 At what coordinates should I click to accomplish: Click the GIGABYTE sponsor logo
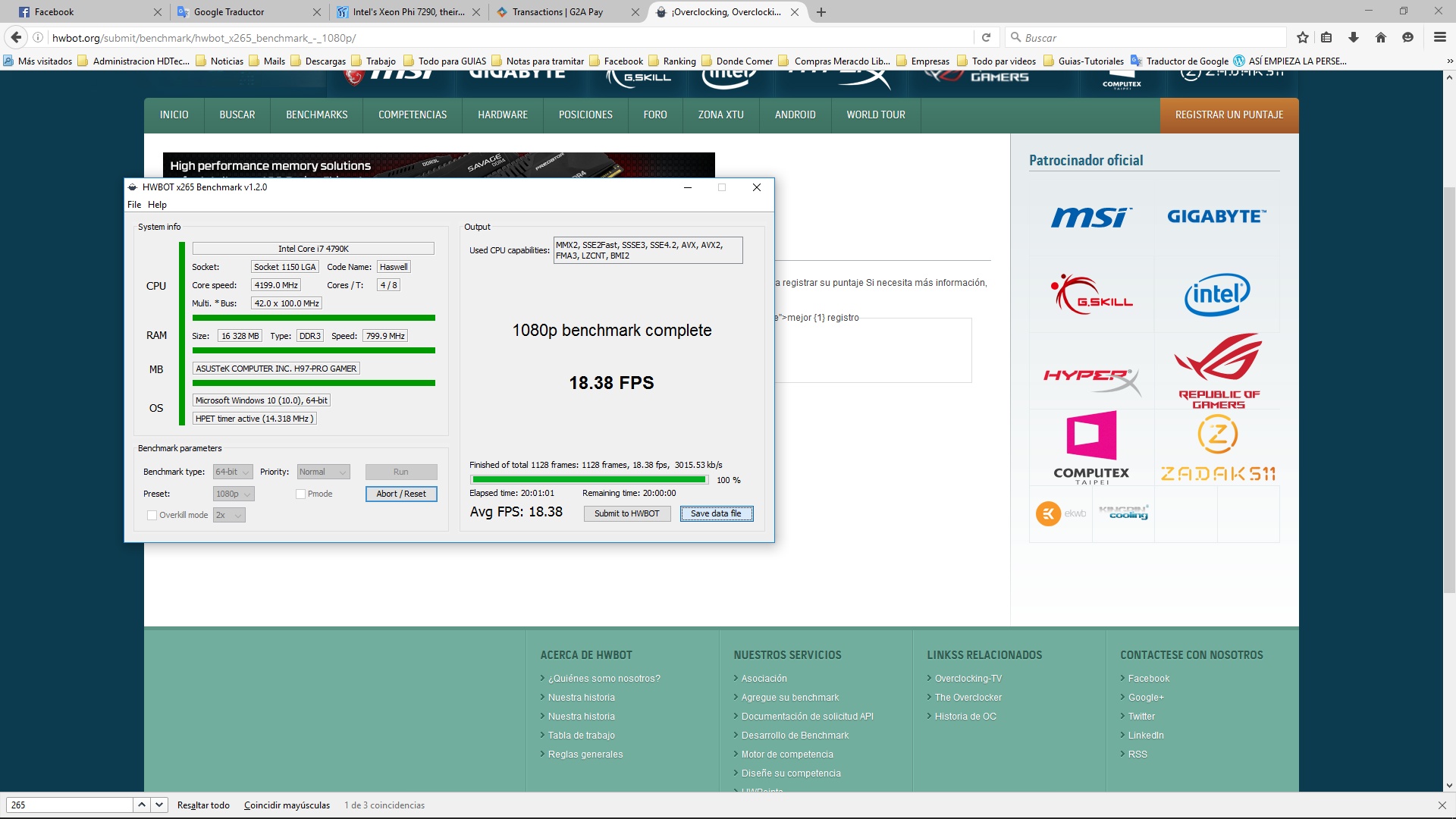(x=1216, y=217)
